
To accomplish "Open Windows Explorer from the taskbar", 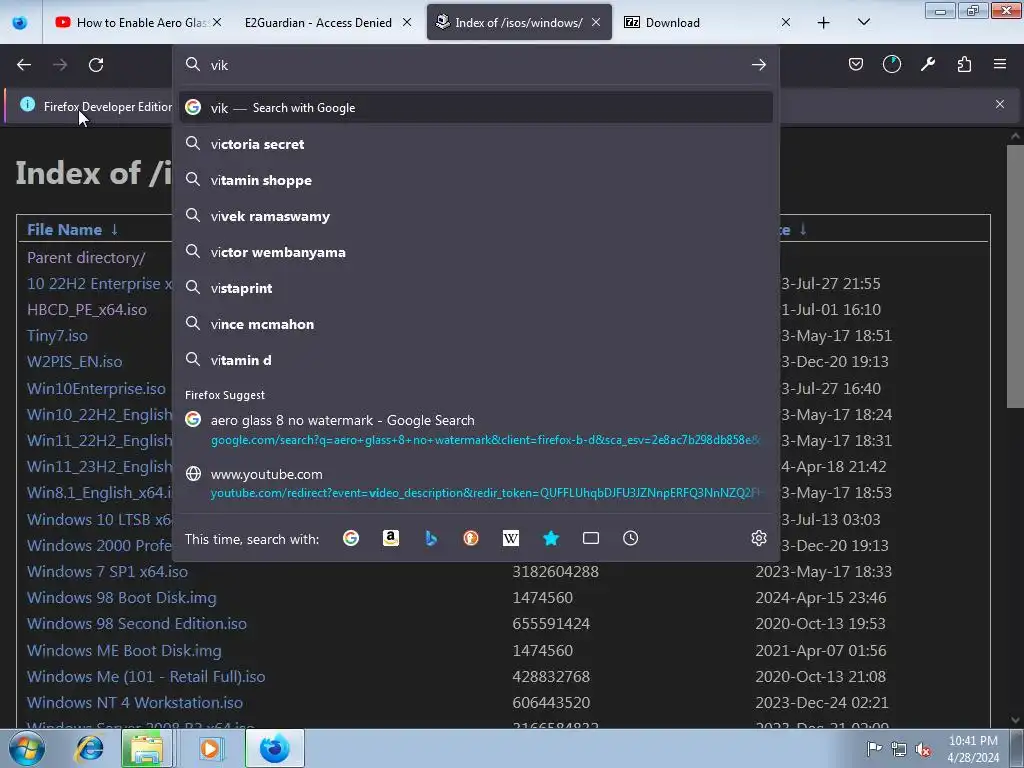I will 146,748.
